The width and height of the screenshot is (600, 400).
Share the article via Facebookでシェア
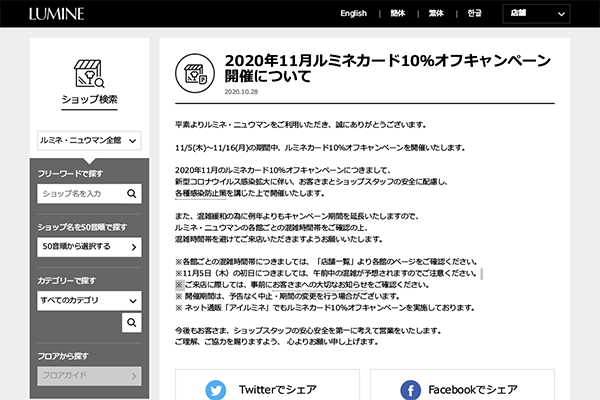coord(462,387)
